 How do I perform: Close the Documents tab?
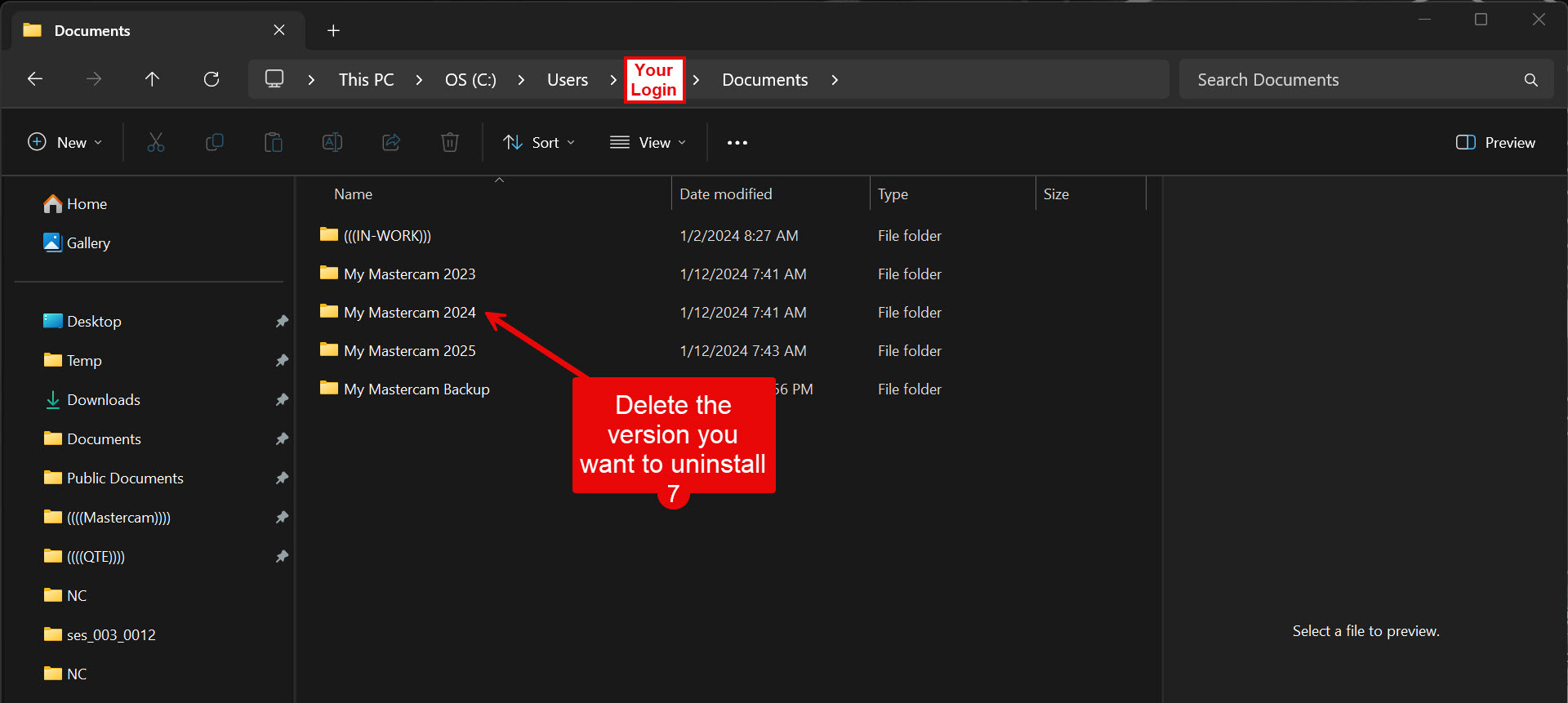pyautogui.click(x=279, y=30)
